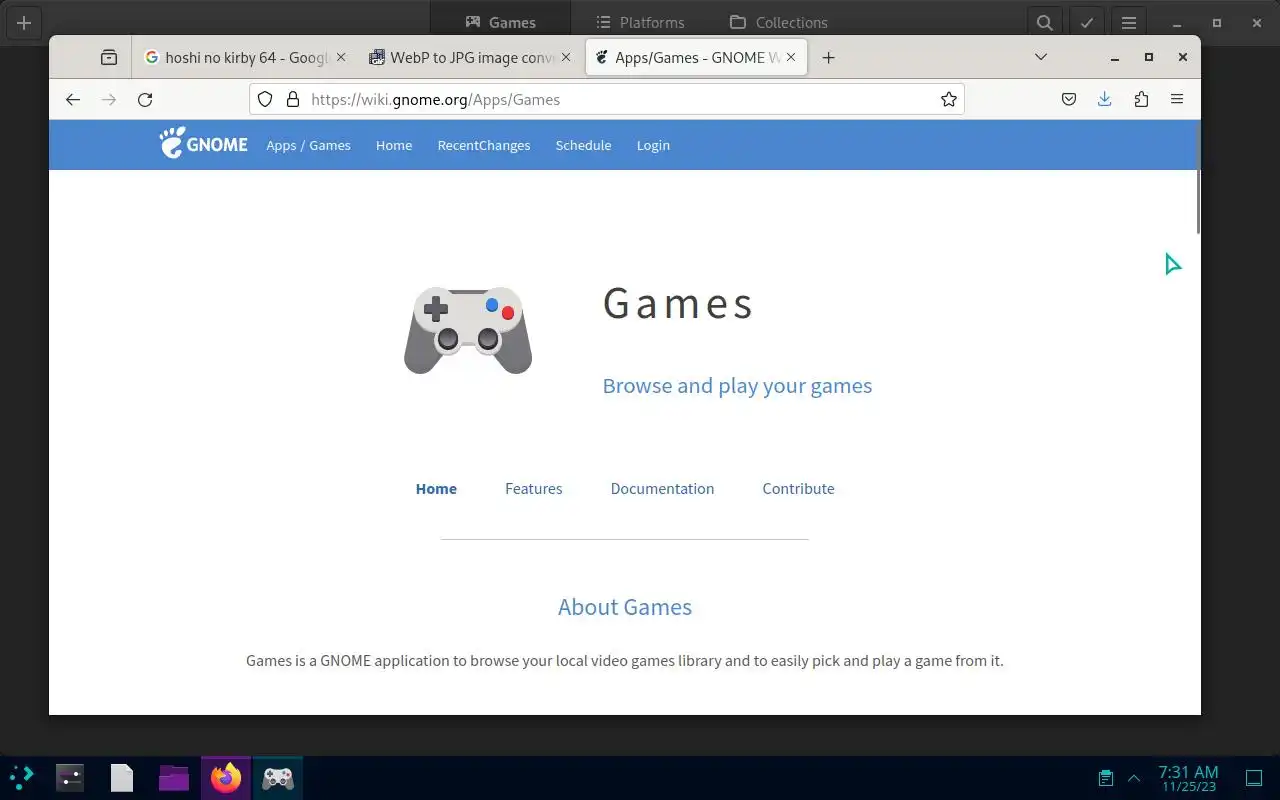Open the Contribute section link
This screenshot has width=1280, height=800.
click(x=798, y=488)
